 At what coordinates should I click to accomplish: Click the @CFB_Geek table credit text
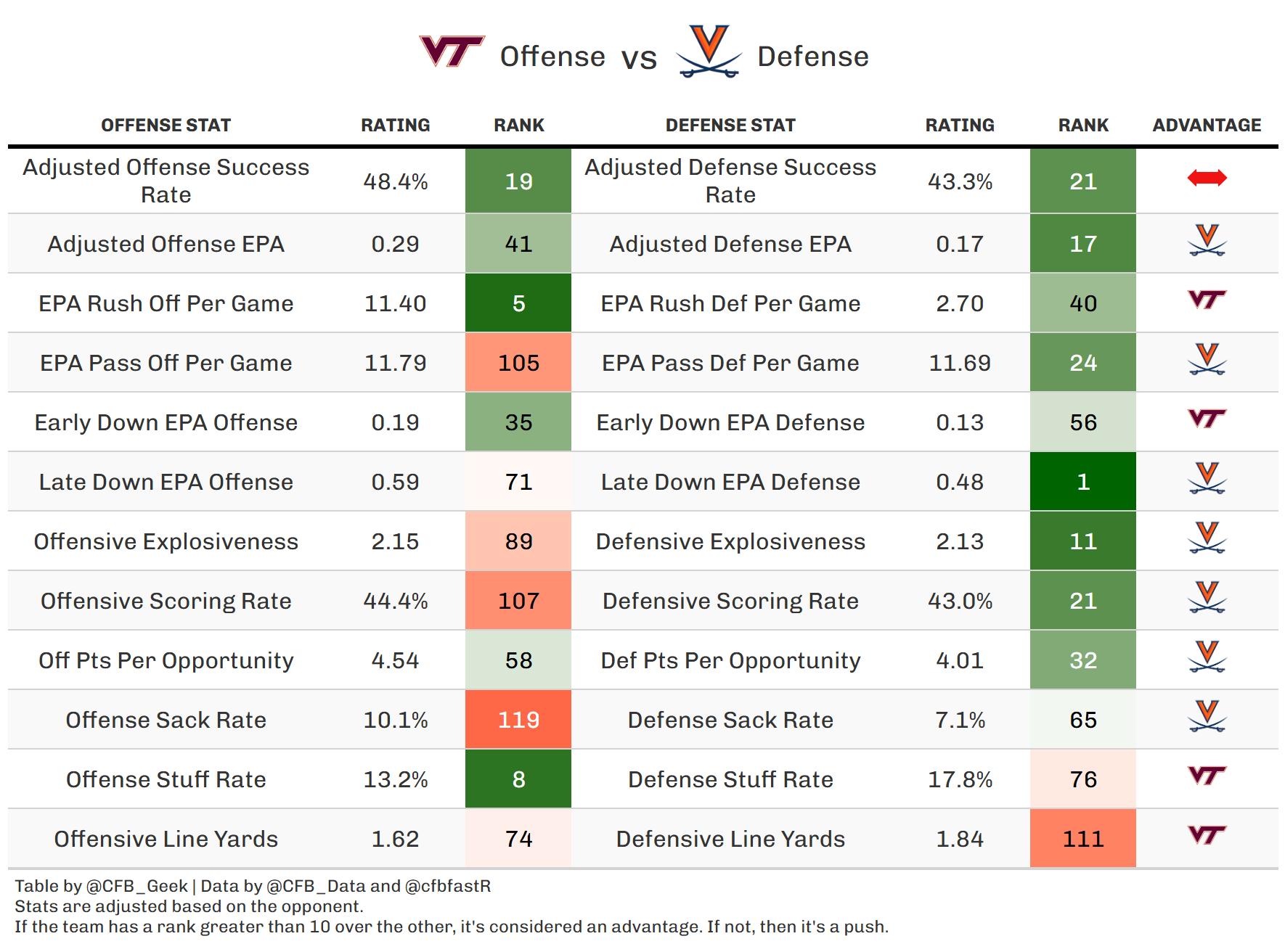(136, 886)
